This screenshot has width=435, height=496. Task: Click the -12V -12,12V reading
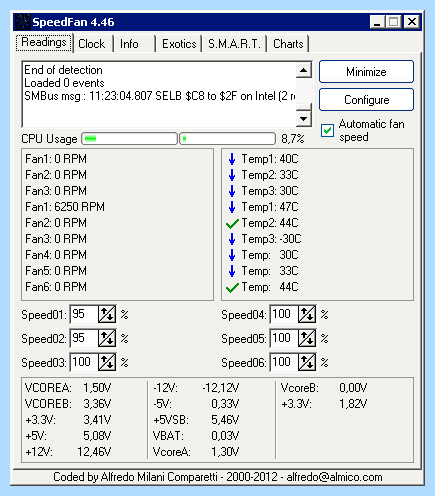pos(196,388)
